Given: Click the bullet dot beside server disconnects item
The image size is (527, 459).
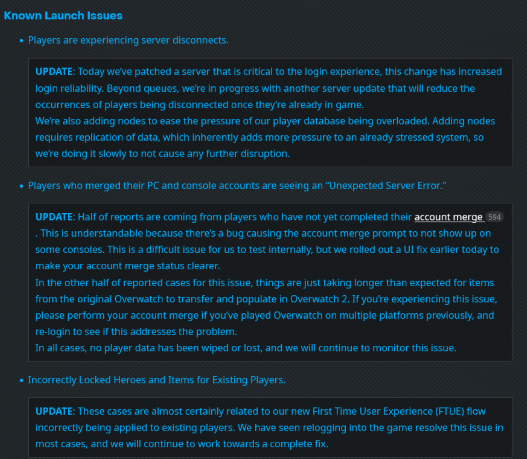Looking at the screenshot, I should point(22,41).
